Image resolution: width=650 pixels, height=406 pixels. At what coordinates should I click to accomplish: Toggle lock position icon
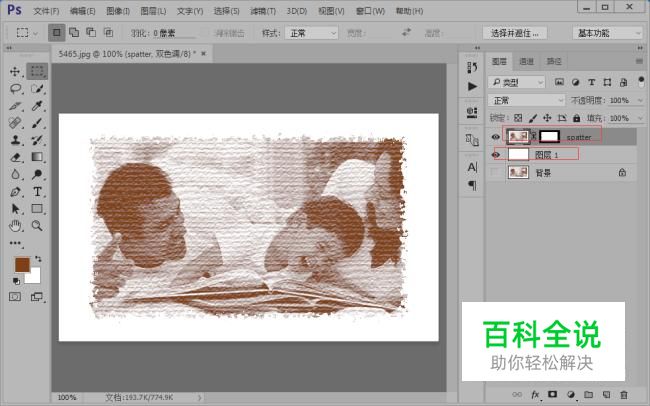[x=547, y=118]
